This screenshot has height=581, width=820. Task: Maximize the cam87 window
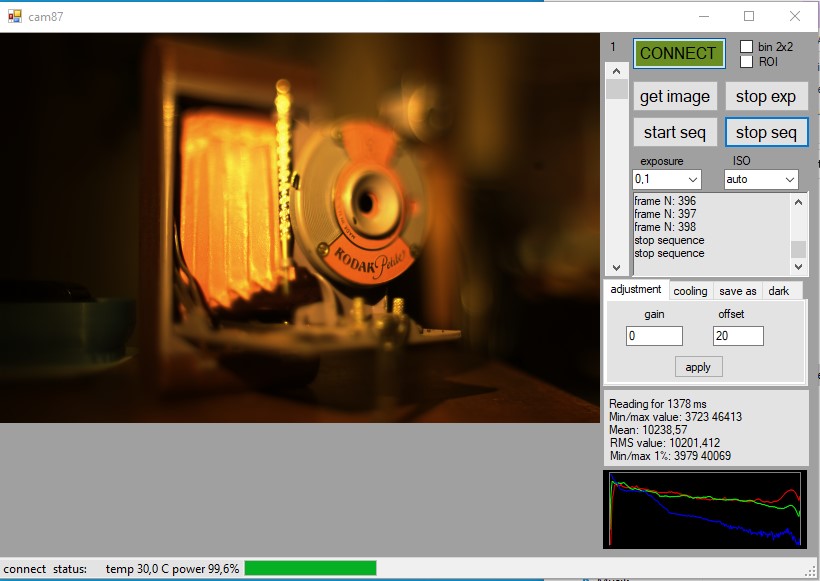(x=749, y=16)
